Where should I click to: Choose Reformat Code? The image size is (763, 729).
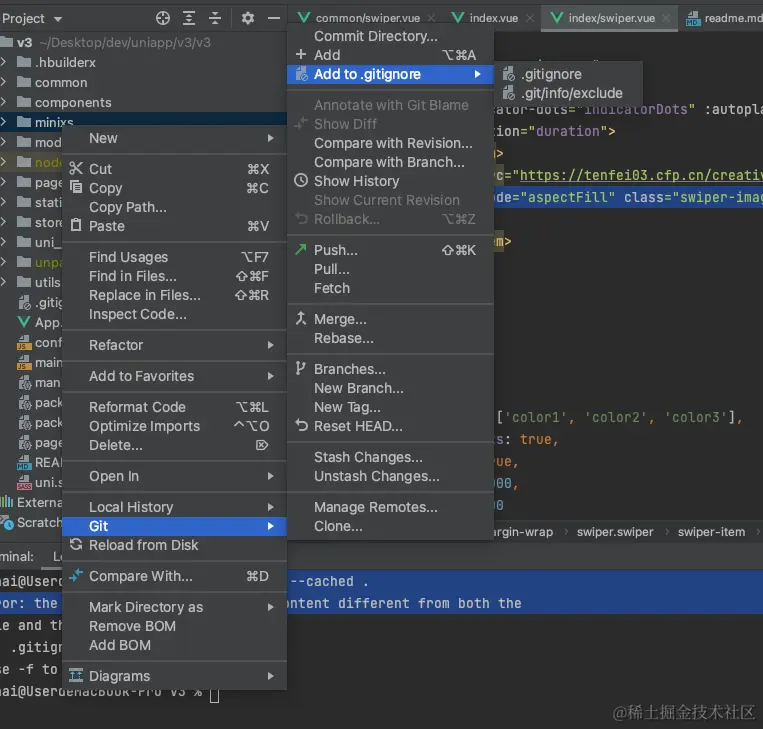pyautogui.click(x=174, y=407)
